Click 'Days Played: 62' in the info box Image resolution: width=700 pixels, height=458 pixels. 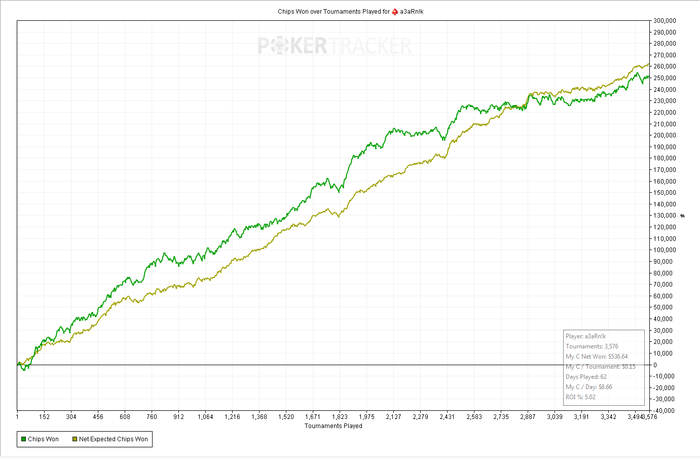pos(586,377)
